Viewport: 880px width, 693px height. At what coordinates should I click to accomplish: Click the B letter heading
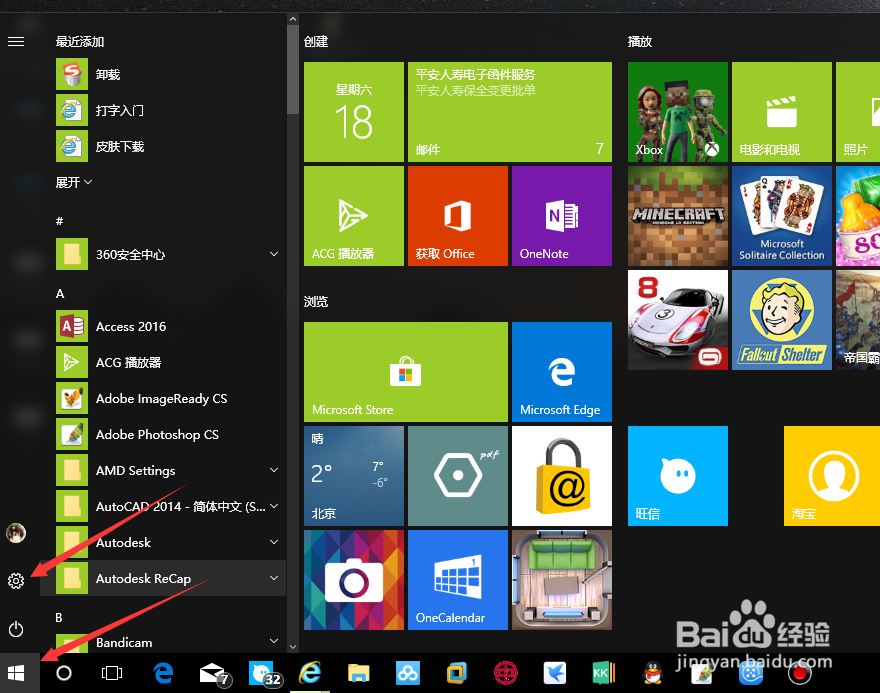click(59, 618)
